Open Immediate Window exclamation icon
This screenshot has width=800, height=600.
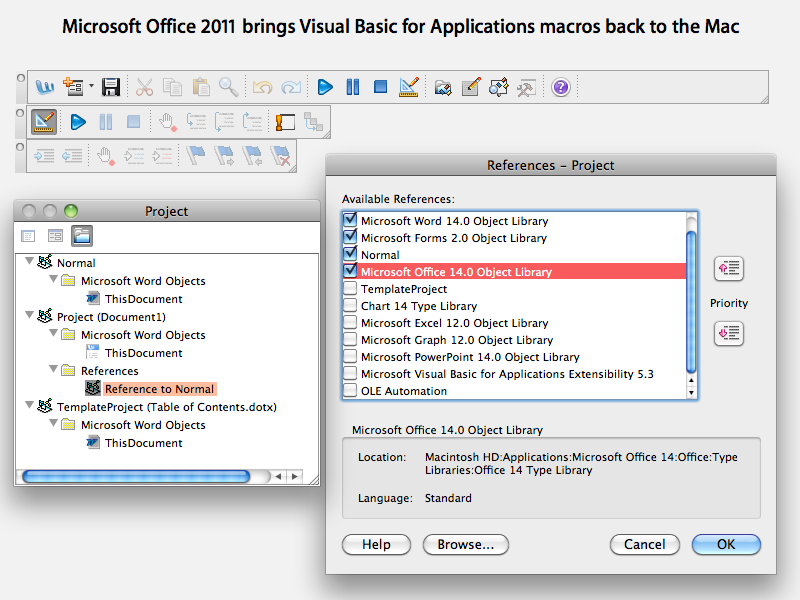285,122
